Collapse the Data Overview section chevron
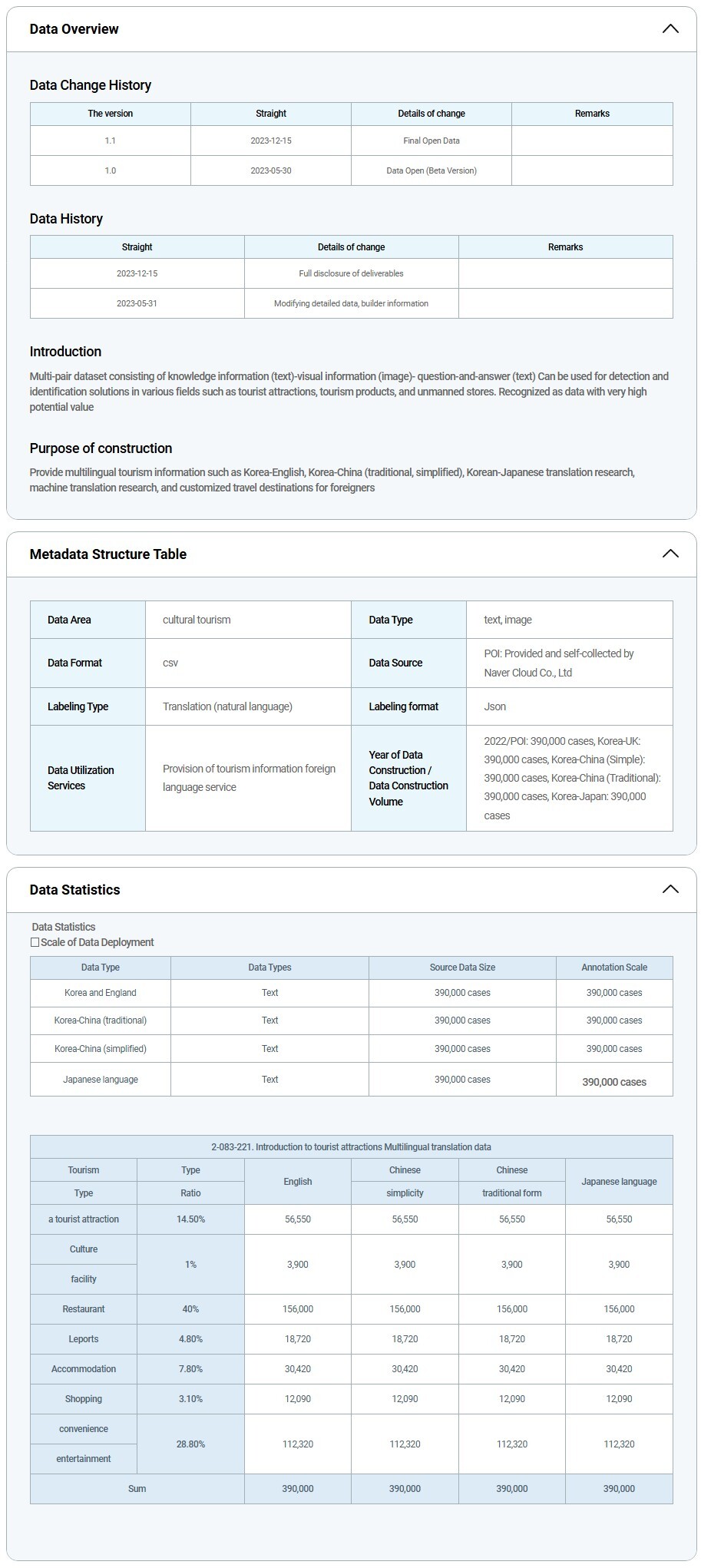This screenshot has height=1568, width=701. coord(670,29)
